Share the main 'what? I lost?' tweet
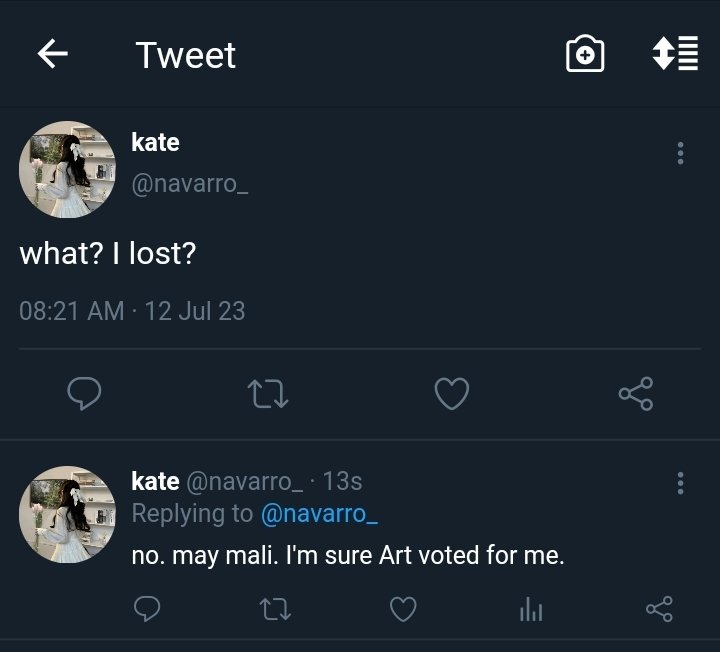This screenshot has width=720, height=652. [x=636, y=393]
